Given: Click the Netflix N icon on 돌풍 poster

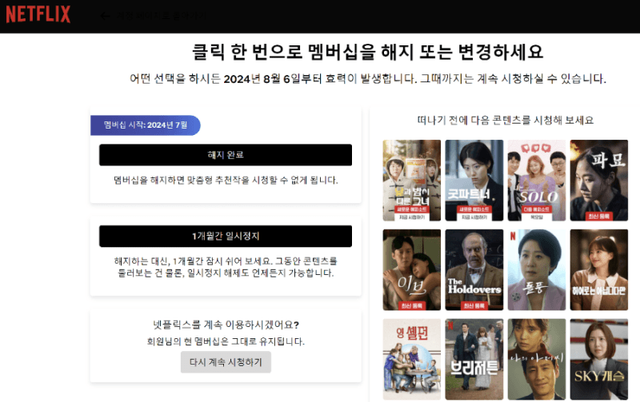Looking at the screenshot, I should click(x=513, y=237).
